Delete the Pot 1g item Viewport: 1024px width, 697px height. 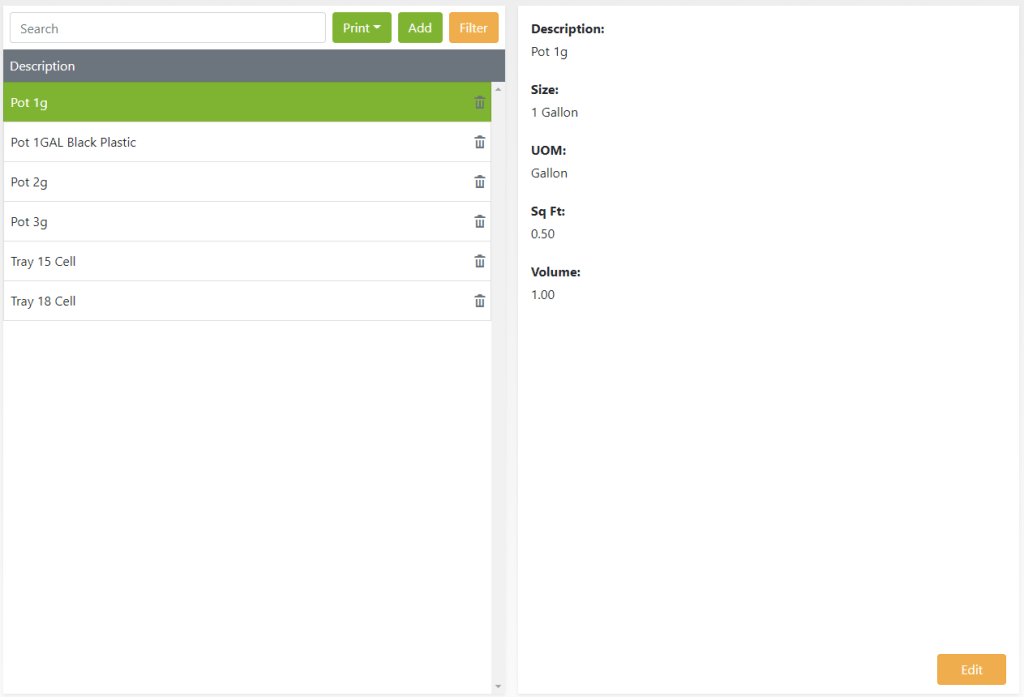[479, 102]
